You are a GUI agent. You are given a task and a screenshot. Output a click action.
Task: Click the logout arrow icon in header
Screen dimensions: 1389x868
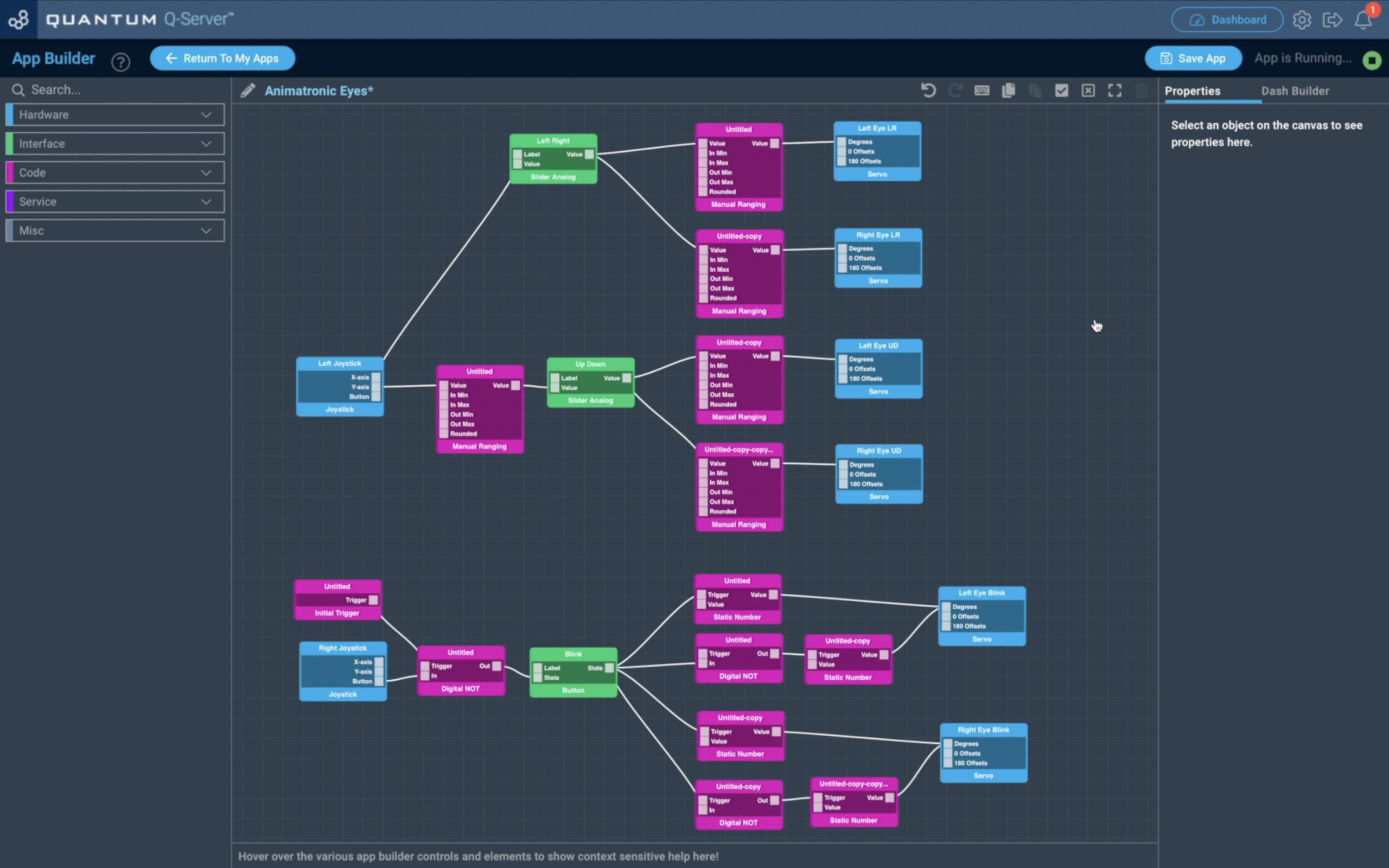[1332, 20]
